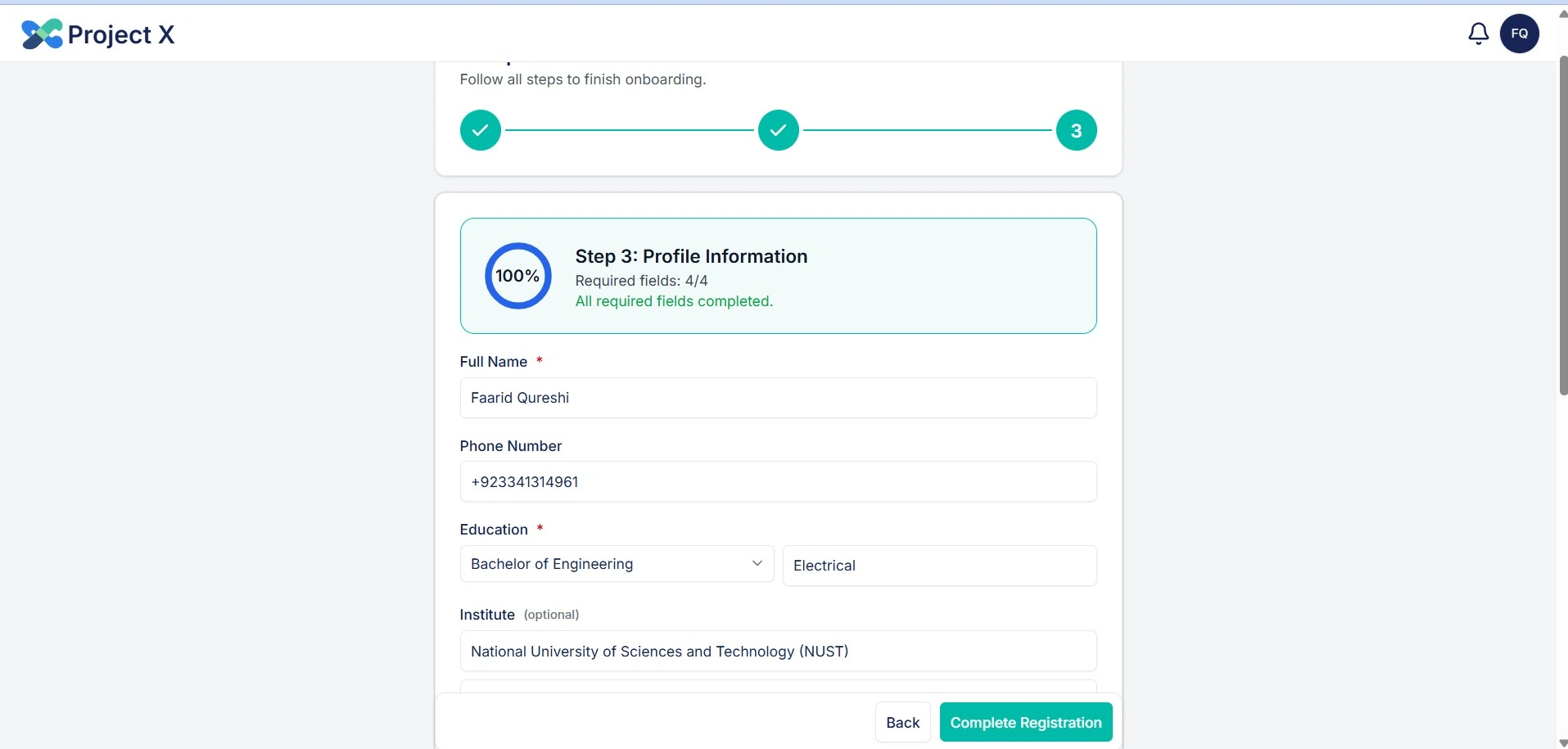1568x749 pixels.
Task: Click the Project X title text
Action: point(121,35)
